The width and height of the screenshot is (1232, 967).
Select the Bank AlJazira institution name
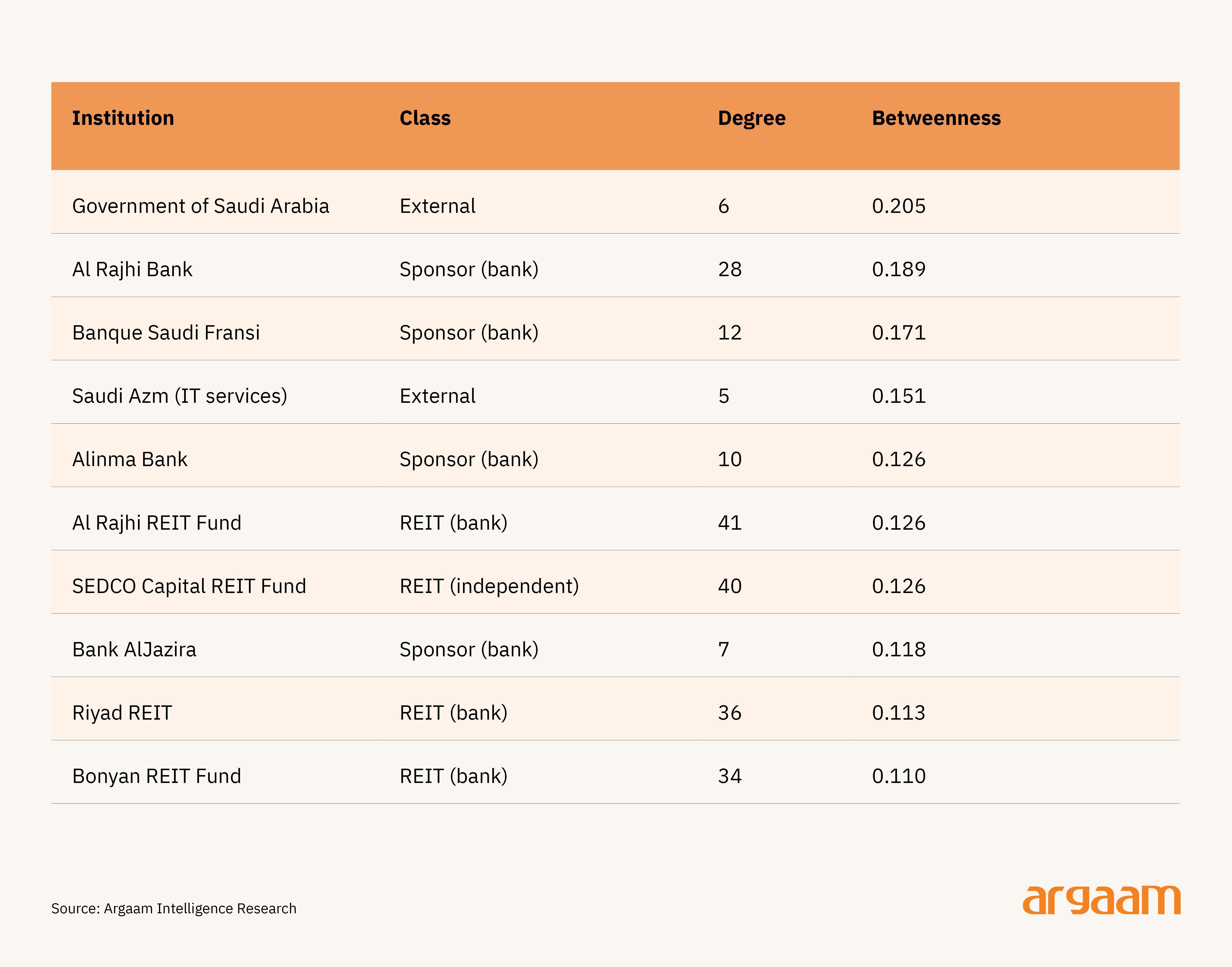tap(134, 649)
